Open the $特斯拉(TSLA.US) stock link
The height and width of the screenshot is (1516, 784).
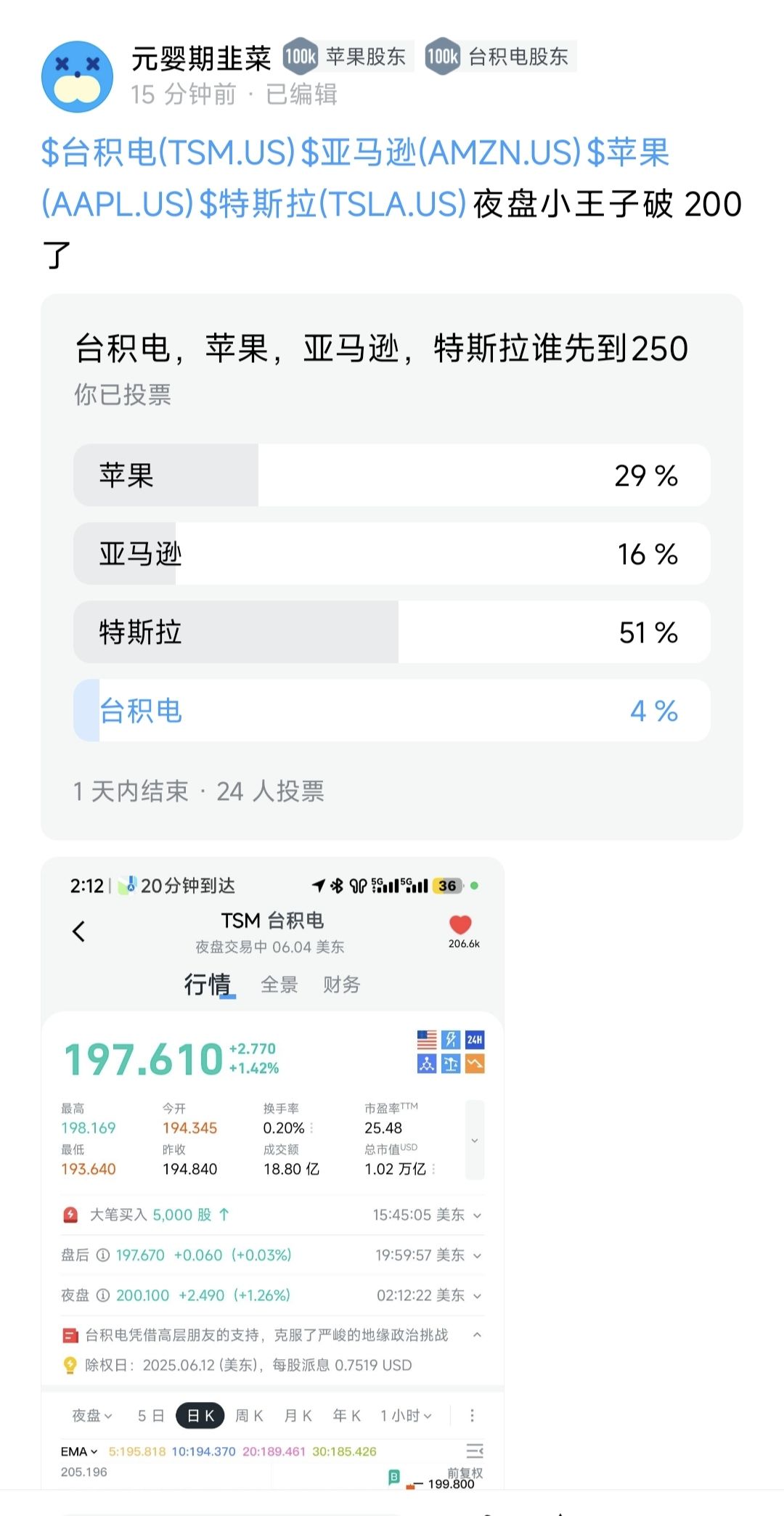point(332,204)
